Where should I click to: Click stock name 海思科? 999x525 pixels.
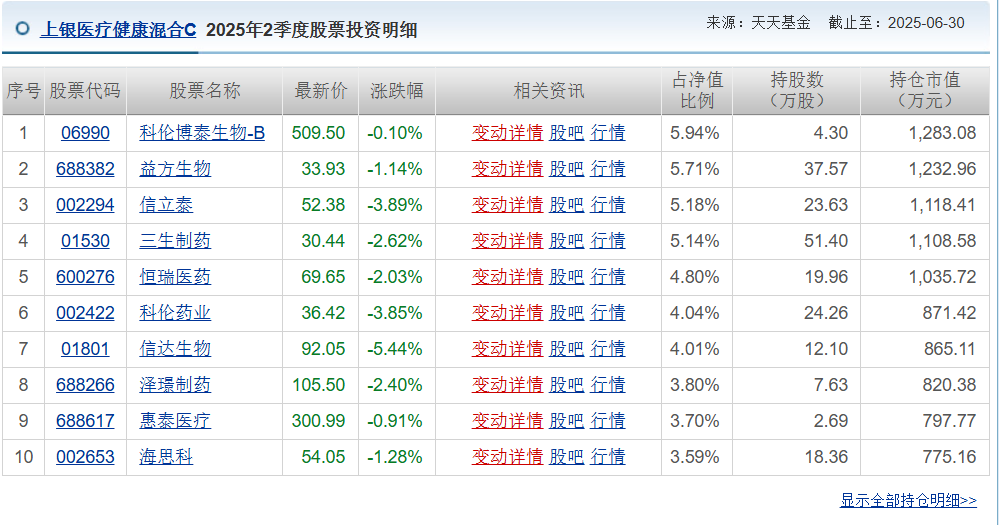pos(166,457)
